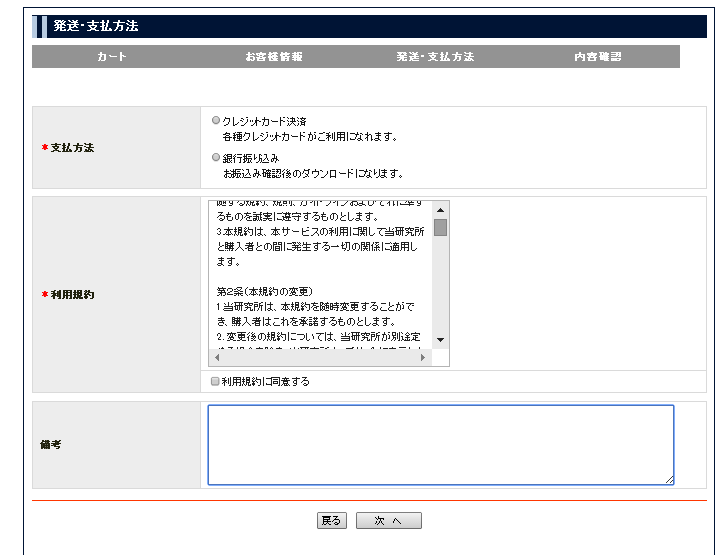Select クレジットカード決済 radio button
This screenshot has width=727, height=555.
tap(216, 120)
